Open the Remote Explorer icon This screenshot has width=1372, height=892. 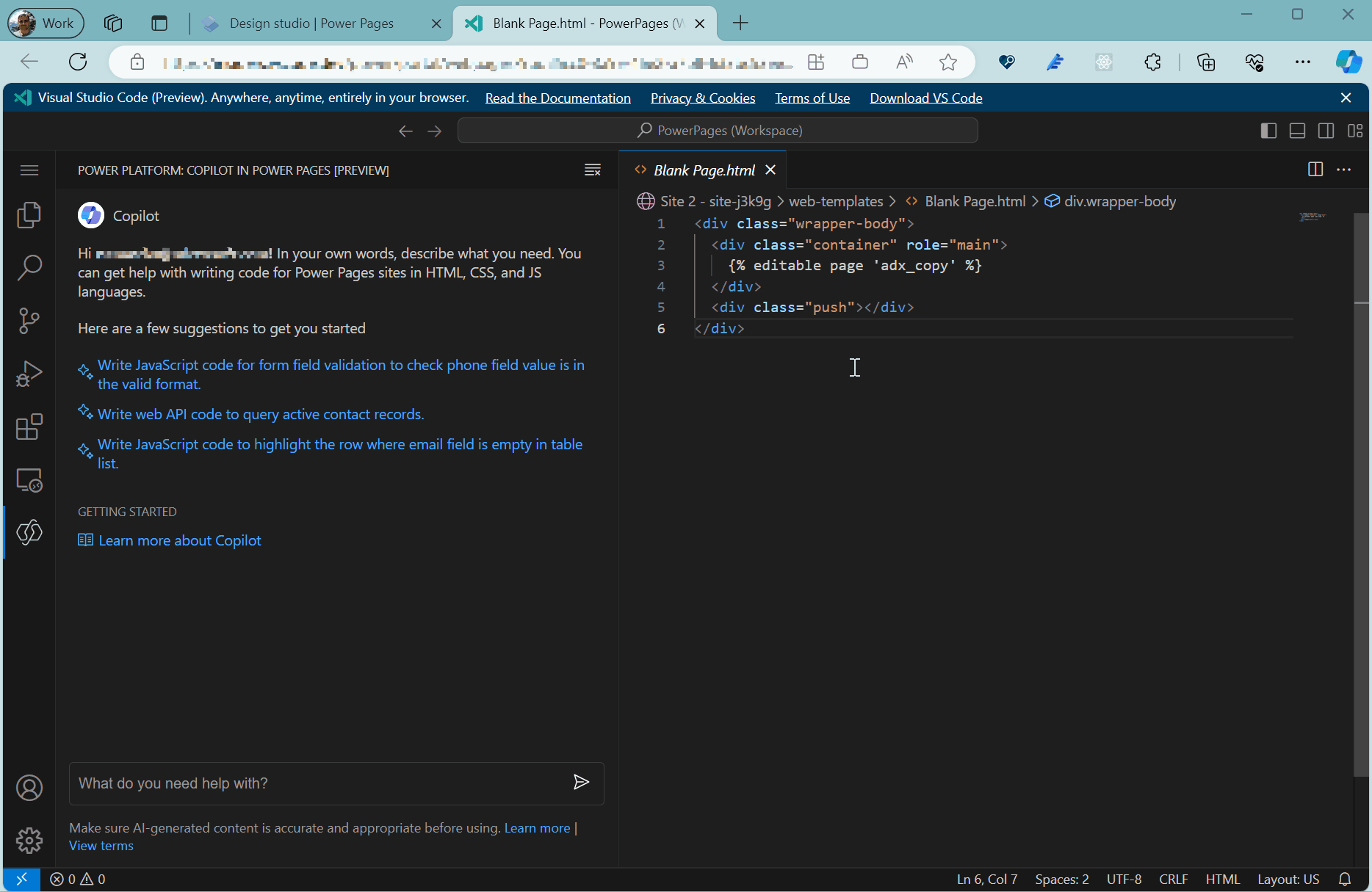29,479
